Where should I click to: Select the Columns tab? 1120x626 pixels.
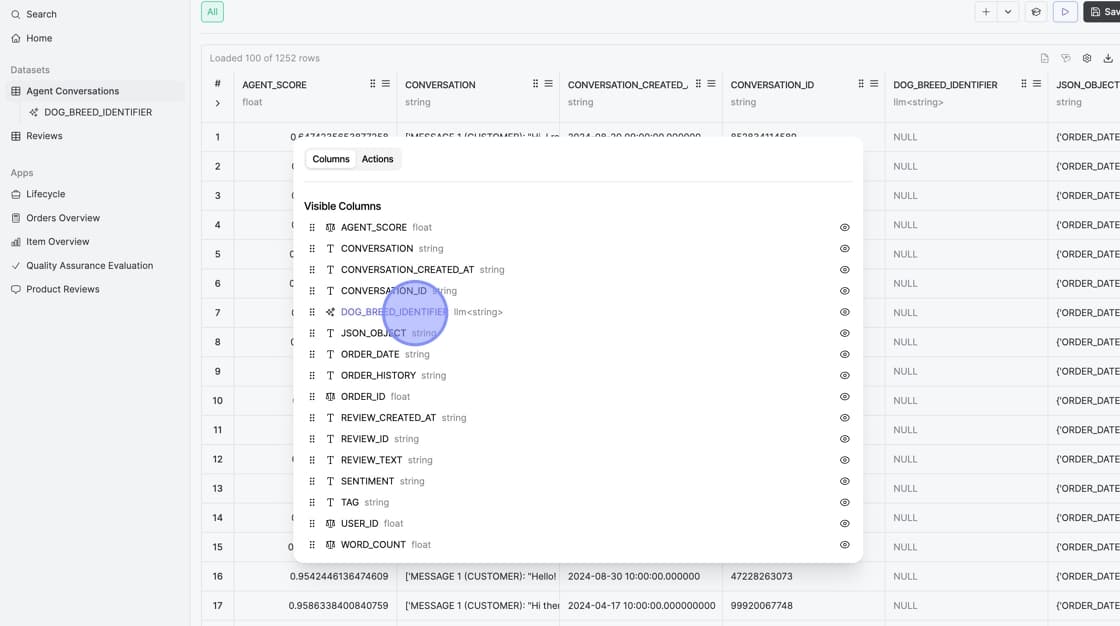[x=330, y=159]
